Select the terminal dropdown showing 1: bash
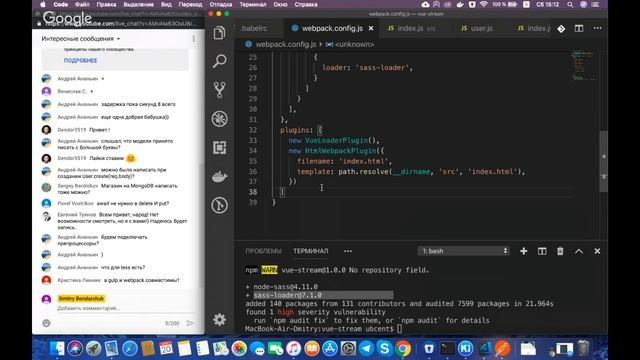 [464, 251]
